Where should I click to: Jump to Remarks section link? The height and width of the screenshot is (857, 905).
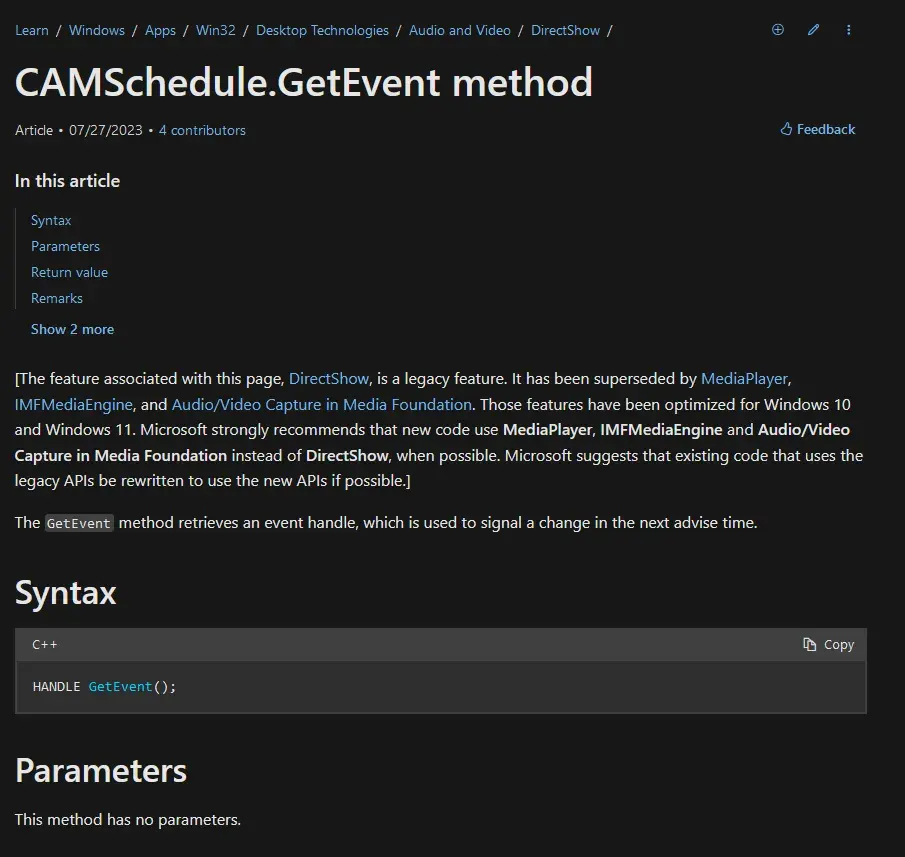point(57,298)
